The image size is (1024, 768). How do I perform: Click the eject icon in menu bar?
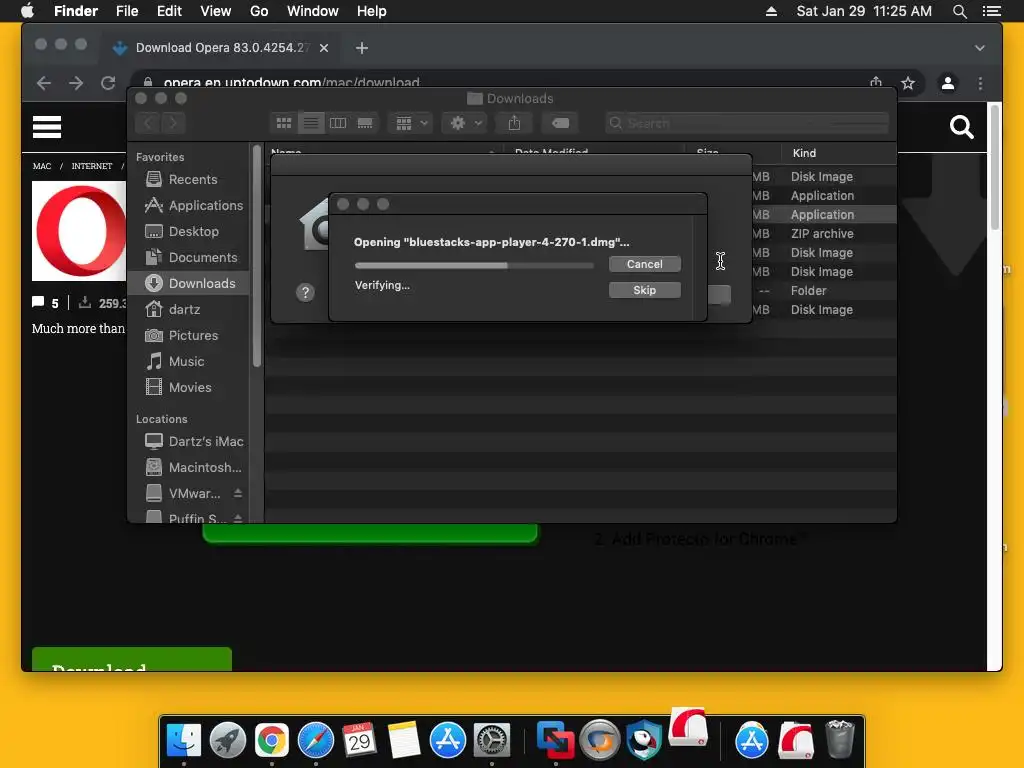tap(771, 11)
